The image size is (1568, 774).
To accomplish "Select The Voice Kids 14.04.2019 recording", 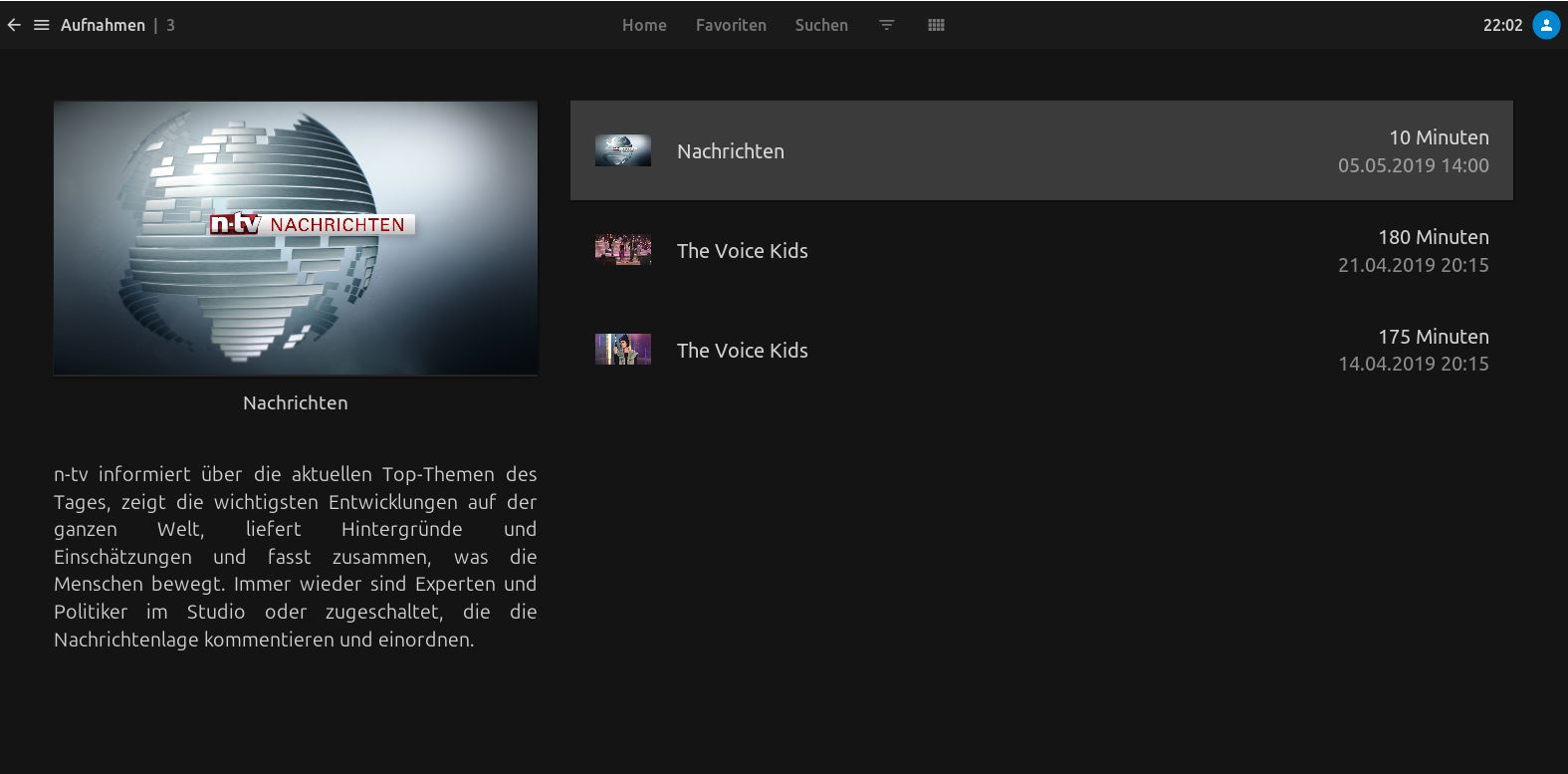I will pyautogui.click(x=1041, y=350).
